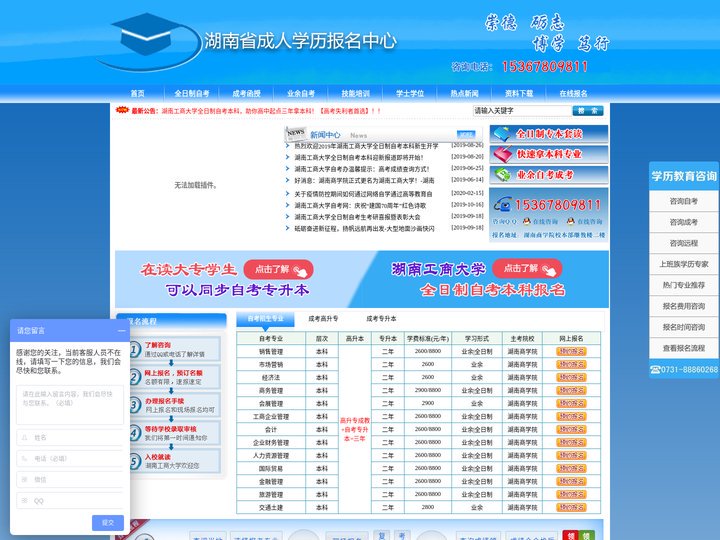720x540 pixels.
Task: Click 报名 button in 旅游管理 row
Action: (x=571, y=495)
